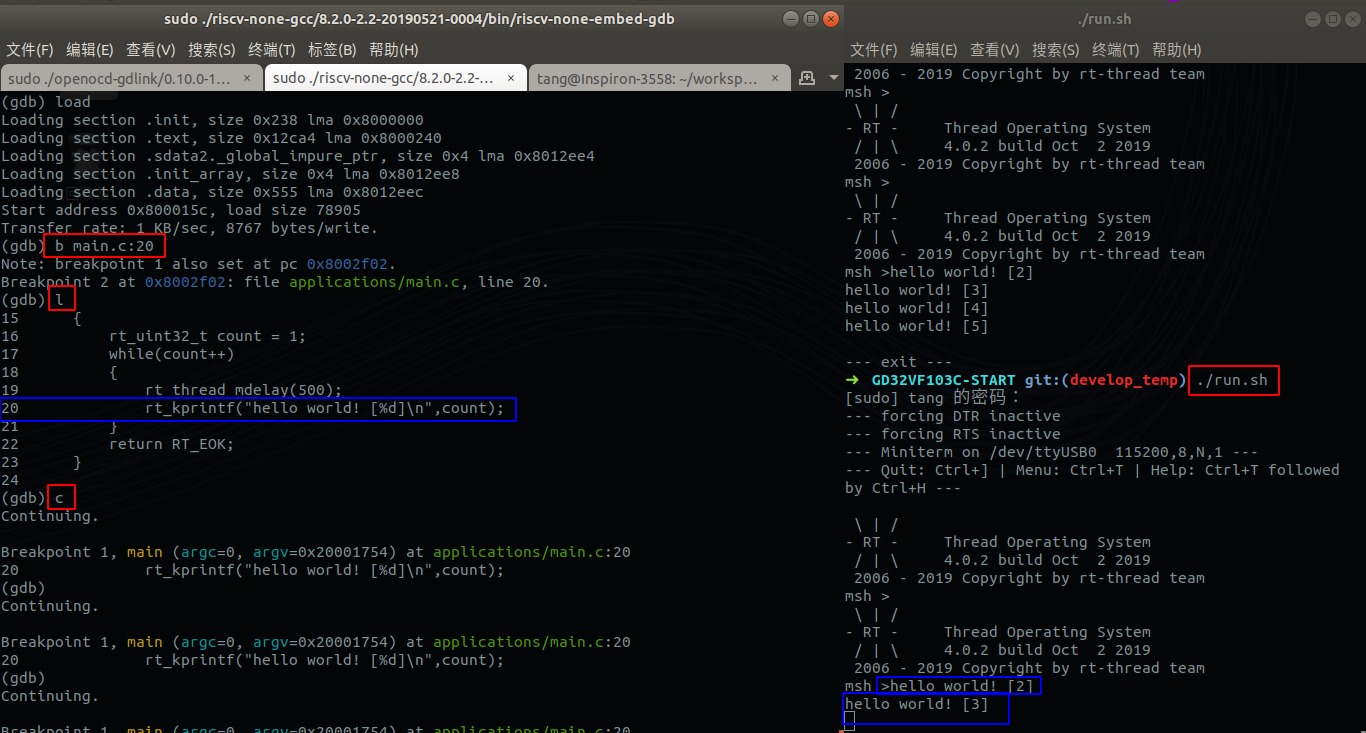
Task: Maximize the ./run.sh terminal window
Action: point(1333,19)
